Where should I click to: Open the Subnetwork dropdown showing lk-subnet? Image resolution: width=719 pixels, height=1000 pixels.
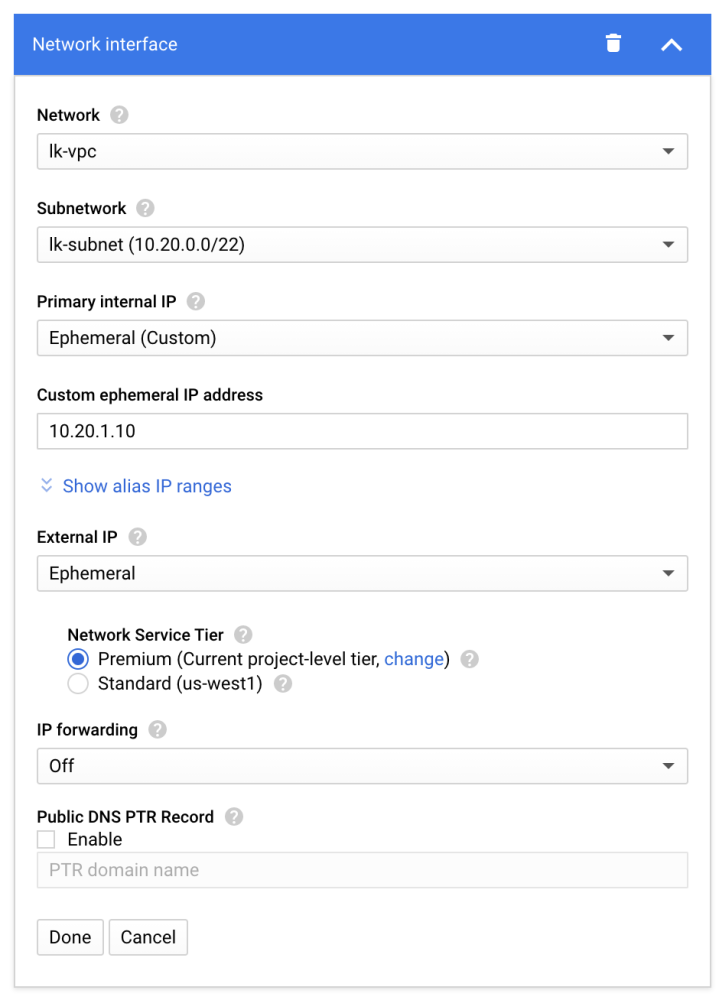tap(362, 245)
